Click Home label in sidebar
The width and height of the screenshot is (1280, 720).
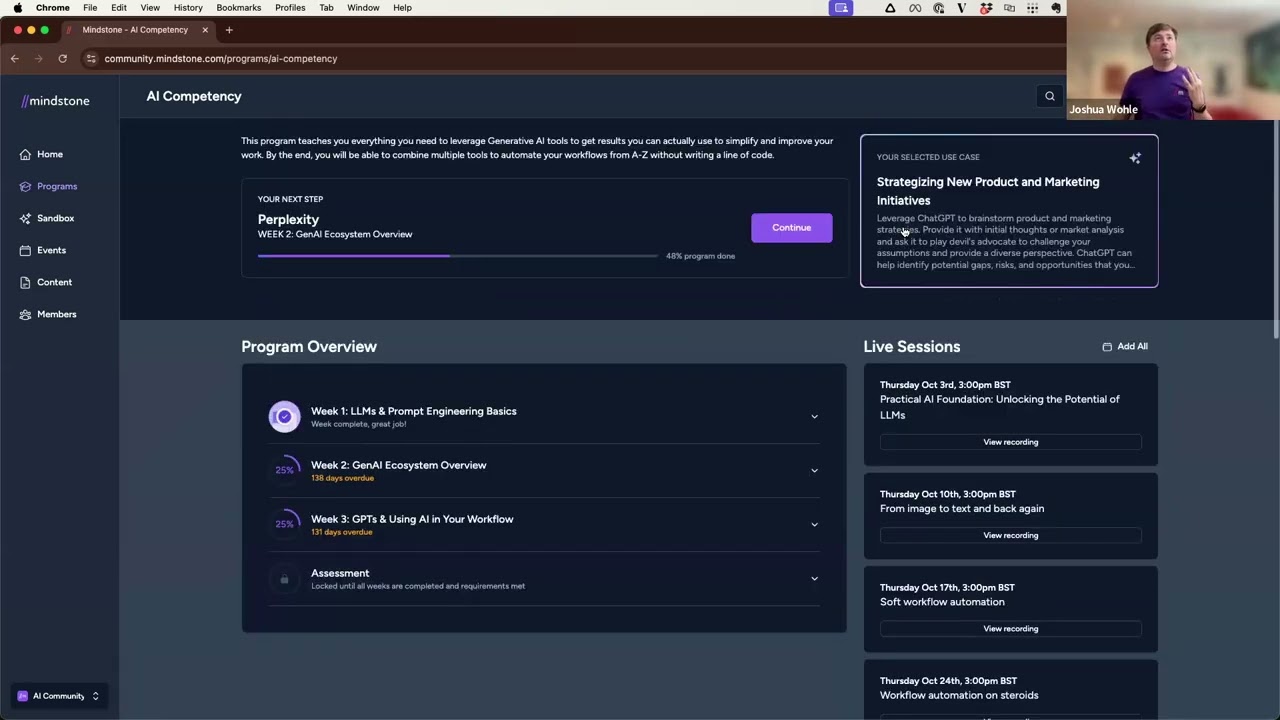pyautogui.click(x=50, y=154)
